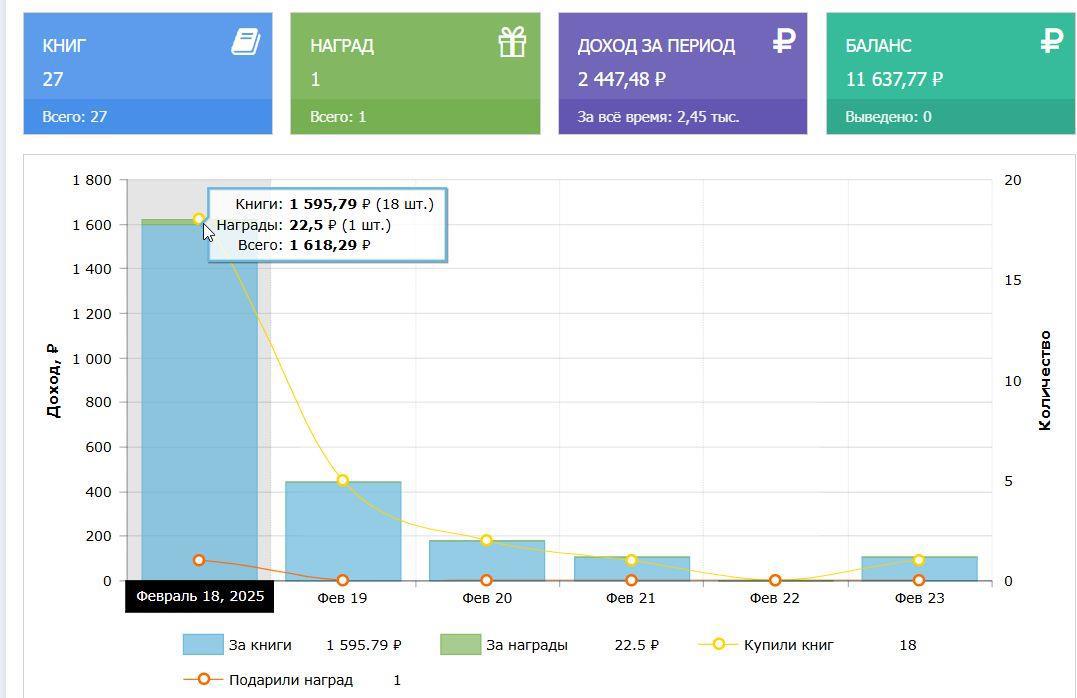Click the green За награды legend swatch
This screenshot has width=1077, height=698.
pyautogui.click(x=460, y=645)
